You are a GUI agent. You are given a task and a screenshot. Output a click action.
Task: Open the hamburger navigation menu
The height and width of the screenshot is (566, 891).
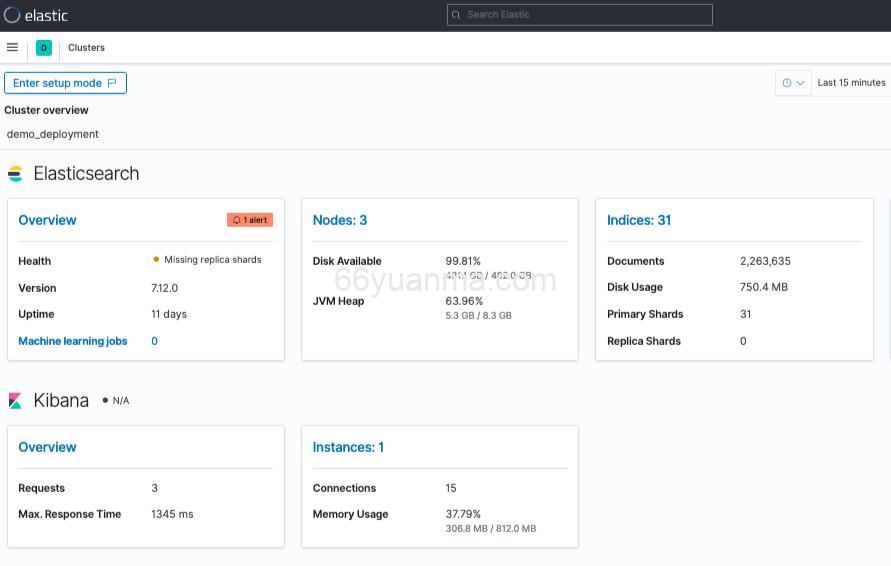(12, 47)
